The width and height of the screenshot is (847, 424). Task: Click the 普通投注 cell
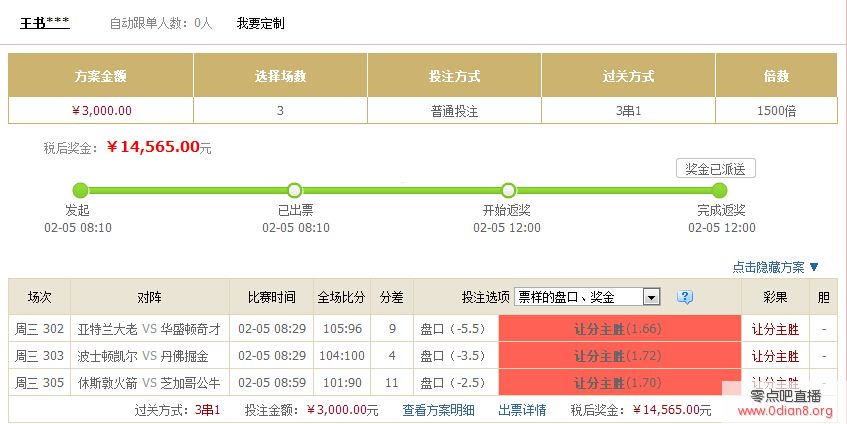[x=454, y=111]
